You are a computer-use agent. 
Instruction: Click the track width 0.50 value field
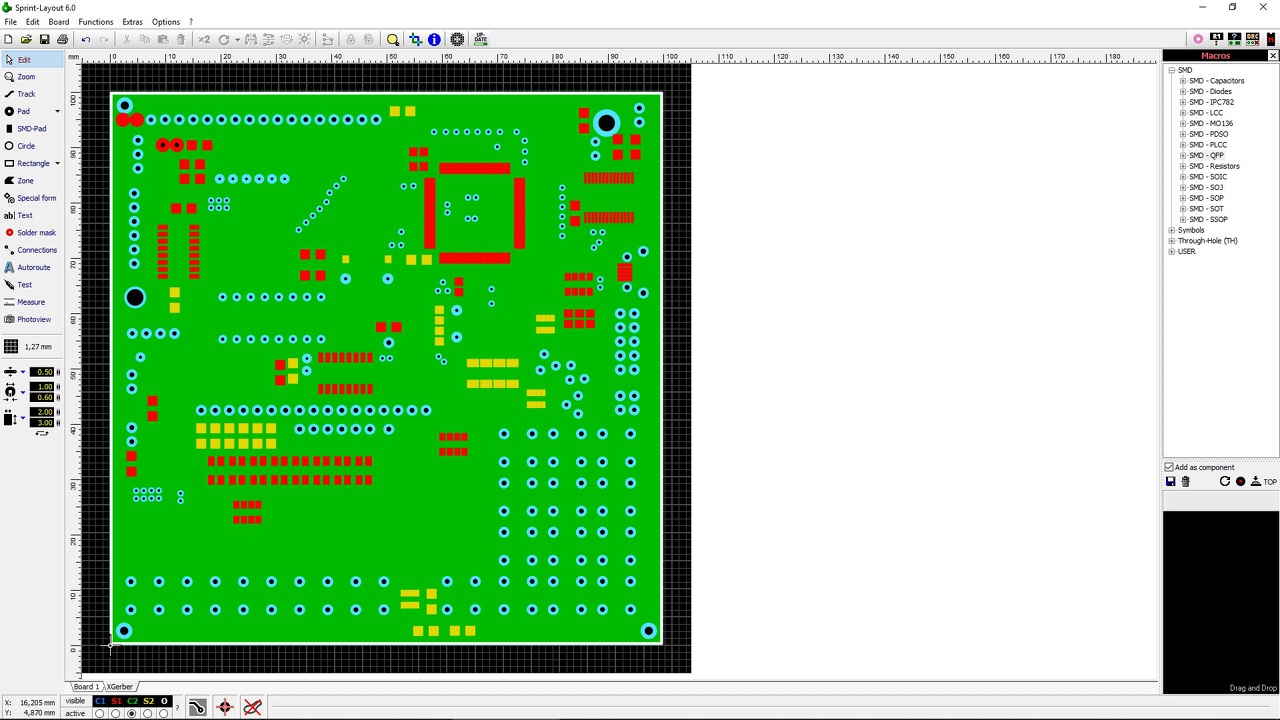tap(42, 372)
